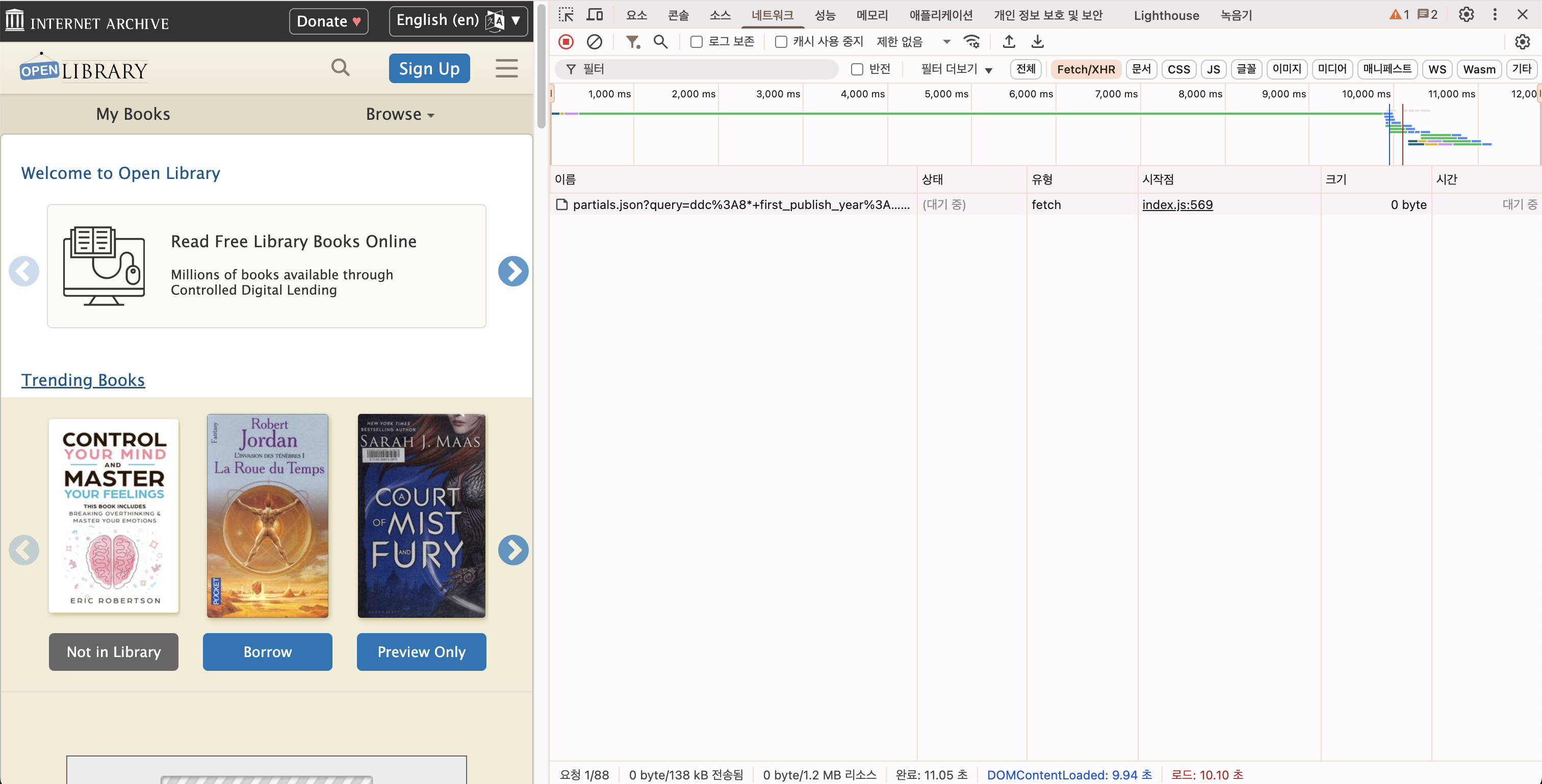Toggle the filter funnel icon
This screenshot has width=1542, height=784.
633,42
